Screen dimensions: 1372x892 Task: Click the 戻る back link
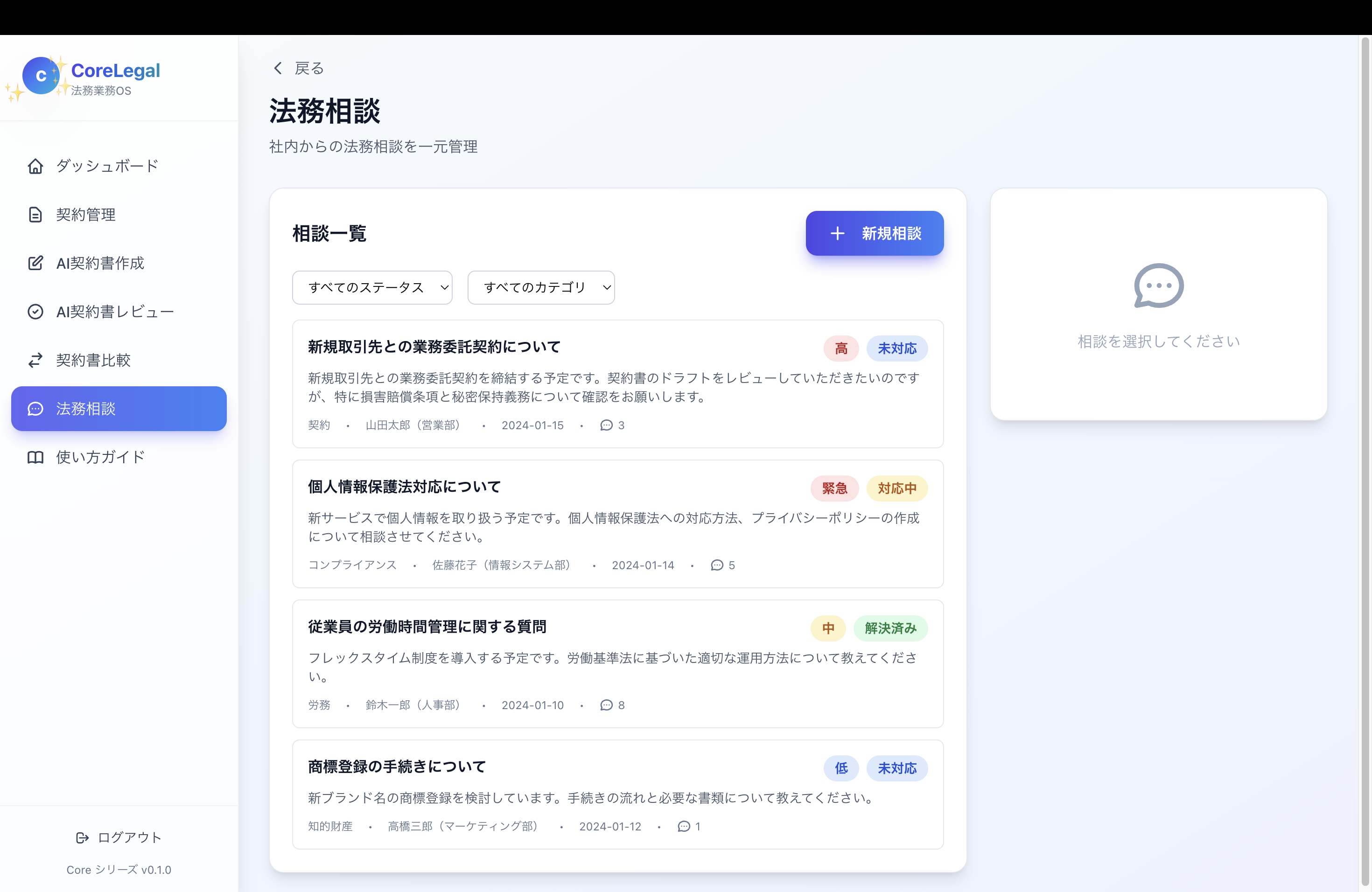pos(309,68)
